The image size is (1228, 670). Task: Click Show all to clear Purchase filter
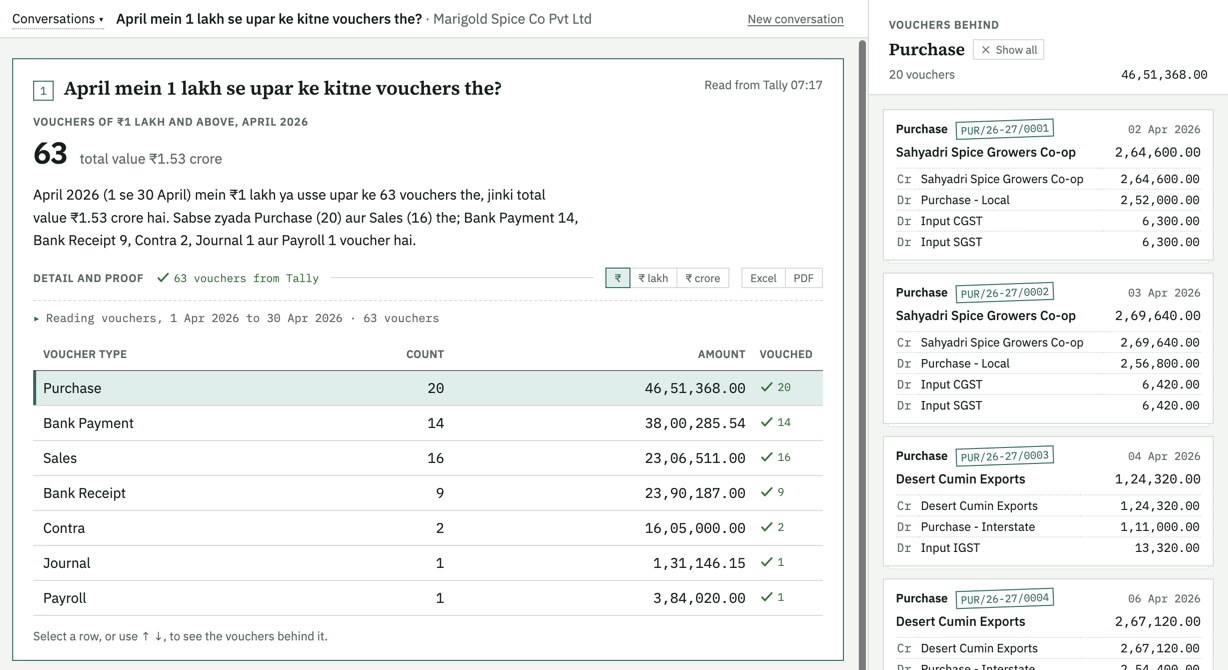(1009, 50)
